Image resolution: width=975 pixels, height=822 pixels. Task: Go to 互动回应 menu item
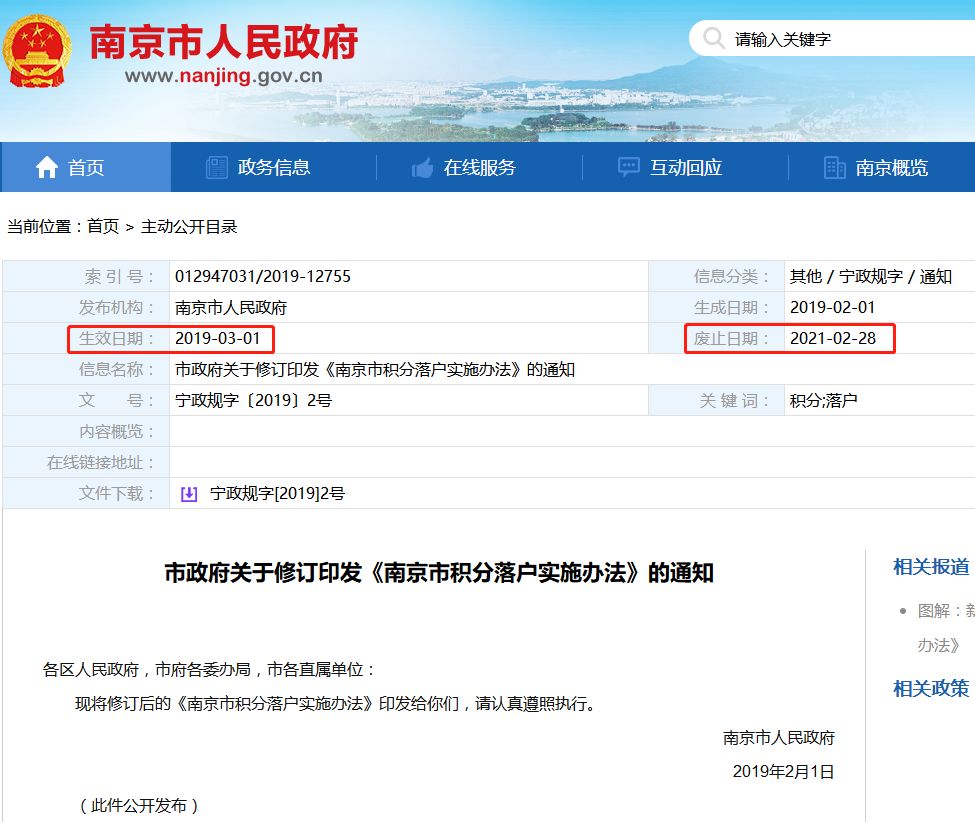(686, 167)
